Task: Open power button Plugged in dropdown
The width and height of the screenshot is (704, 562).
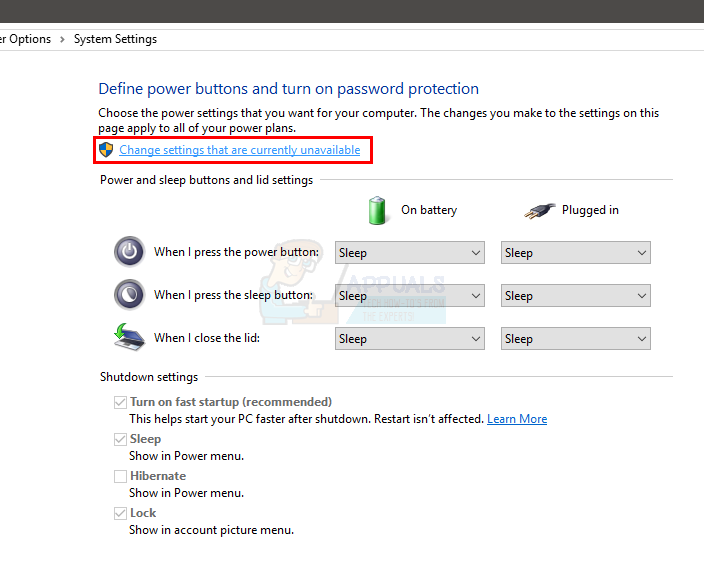Action: point(575,253)
